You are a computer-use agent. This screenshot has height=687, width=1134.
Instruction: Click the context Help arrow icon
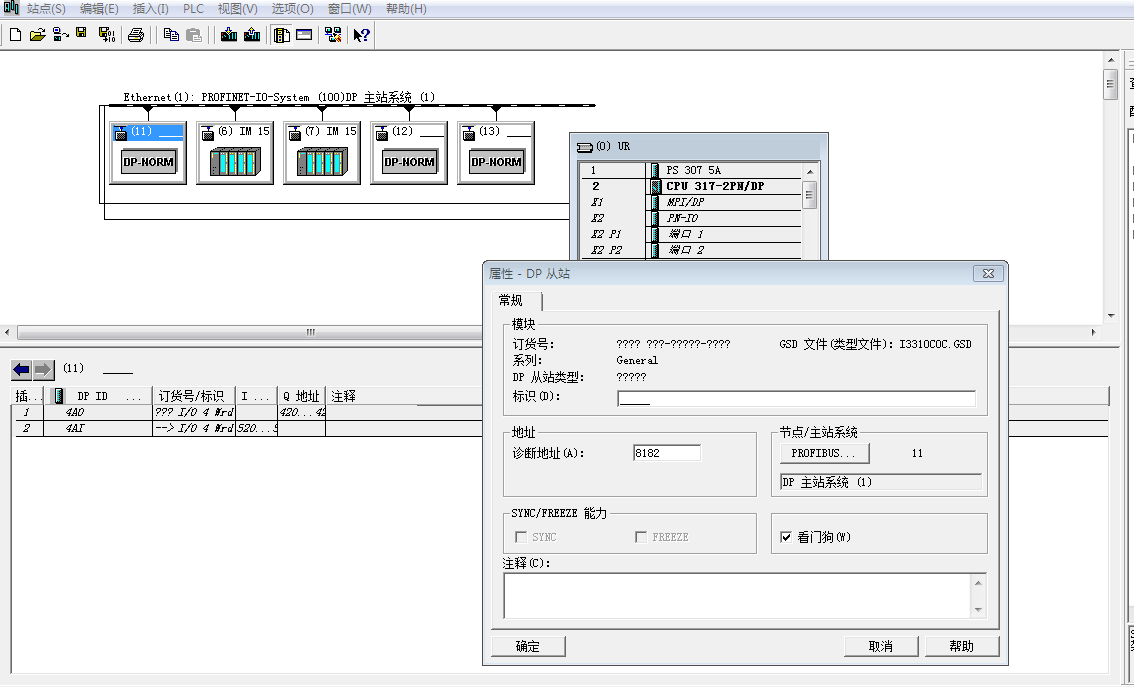(362, 35)
